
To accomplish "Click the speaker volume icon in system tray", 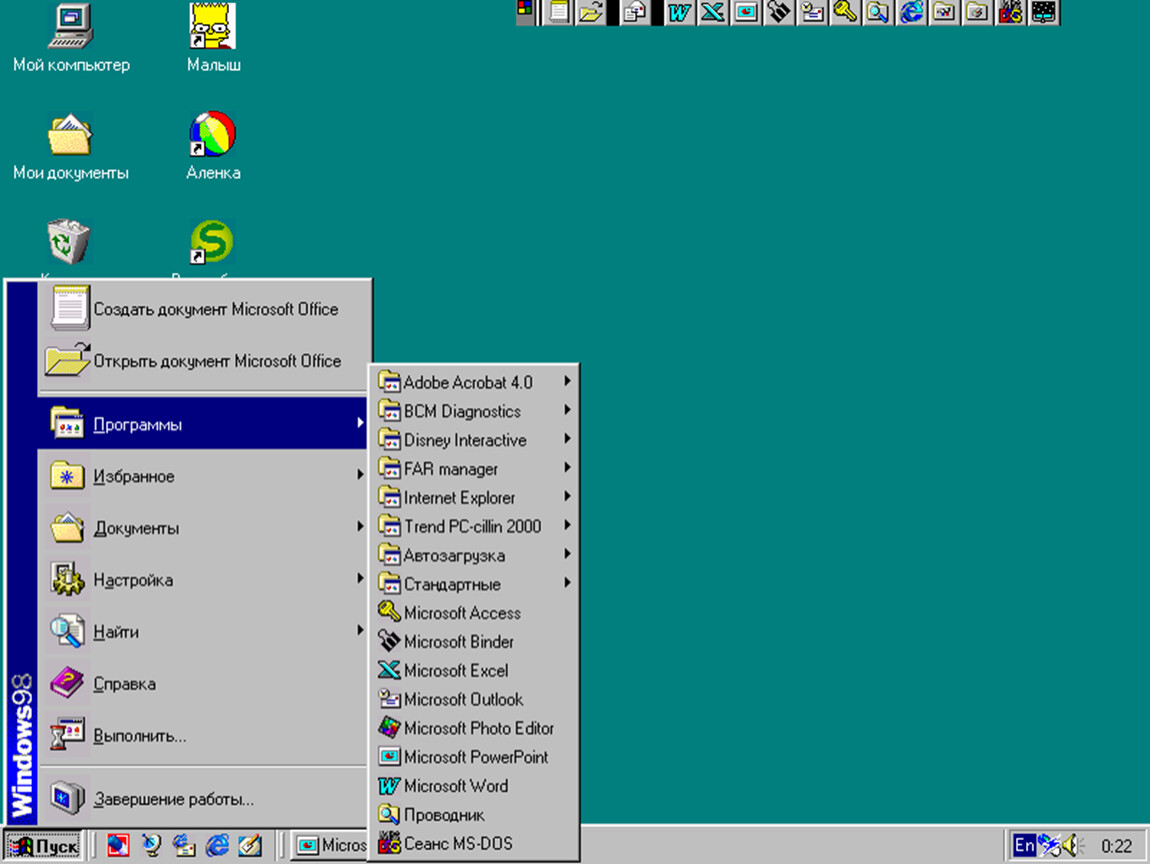I will pyautogui.click(x=1072, y=846).
